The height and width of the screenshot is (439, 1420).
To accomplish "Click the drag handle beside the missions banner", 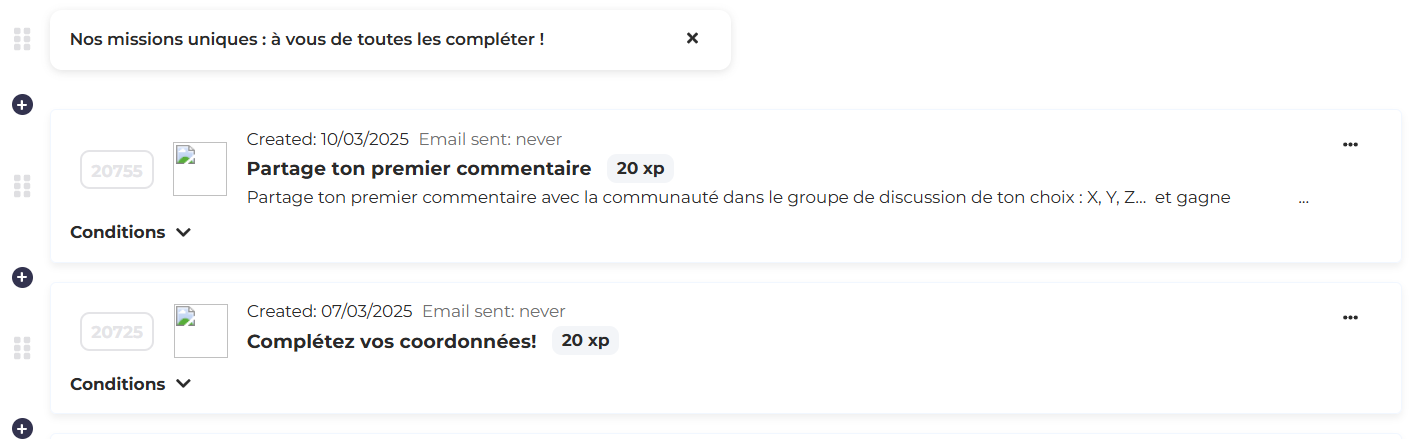I will (22, 40).
